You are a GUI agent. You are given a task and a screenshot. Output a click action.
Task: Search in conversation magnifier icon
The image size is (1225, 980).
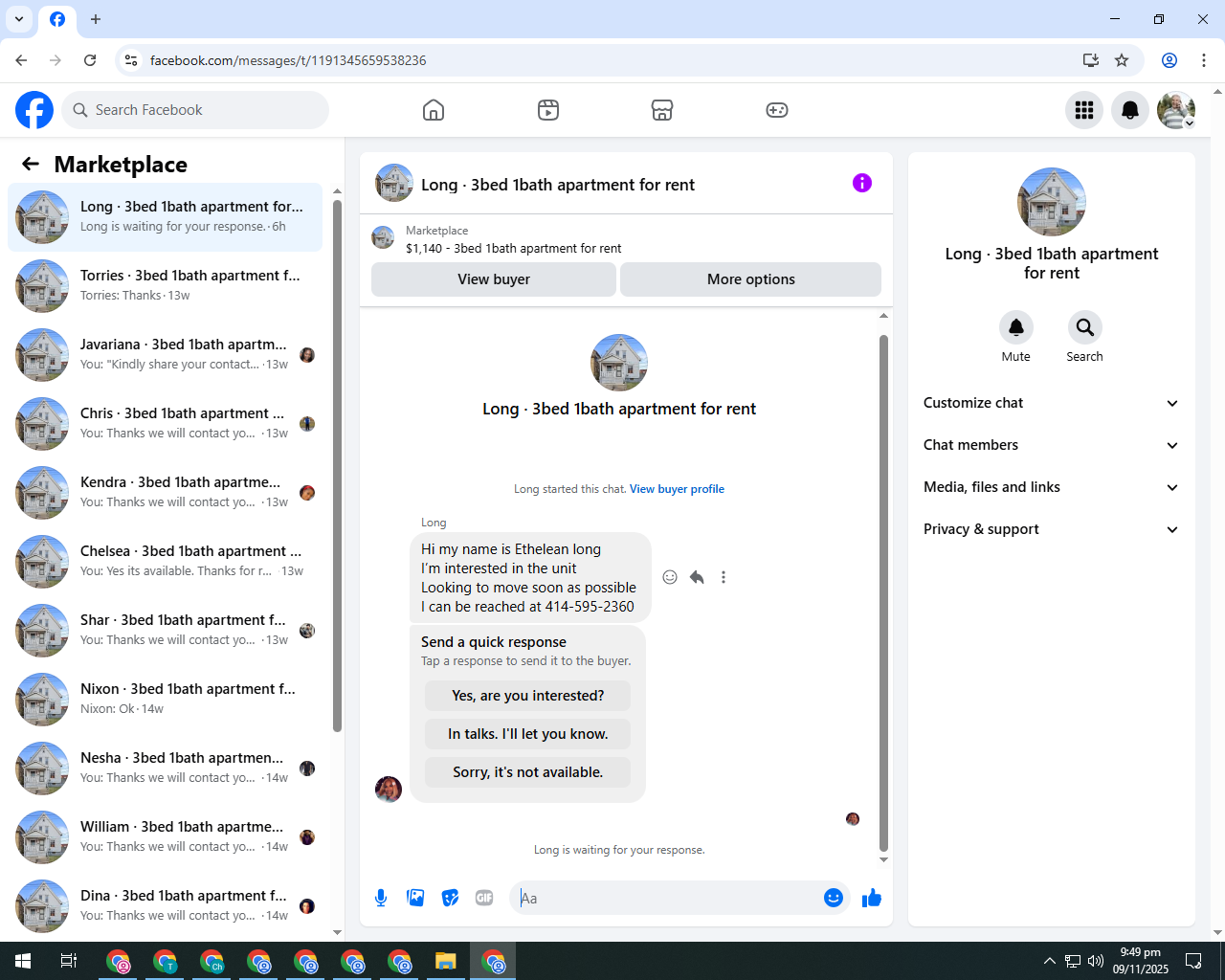click(1085, 327)
